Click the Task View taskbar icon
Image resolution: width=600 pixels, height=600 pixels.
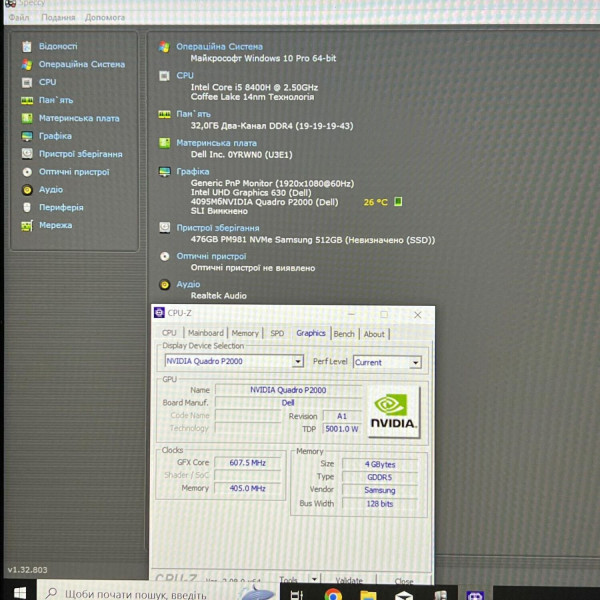tap(297, 595)
